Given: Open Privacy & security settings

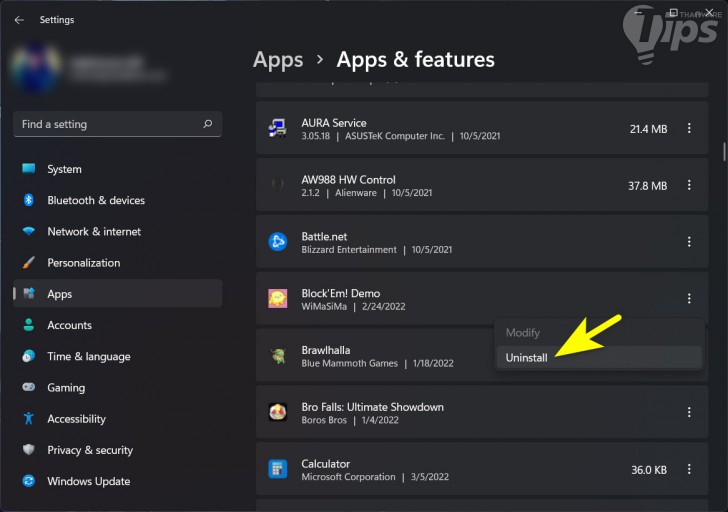Looking at the screenshot, I should (x=117, y=450).
